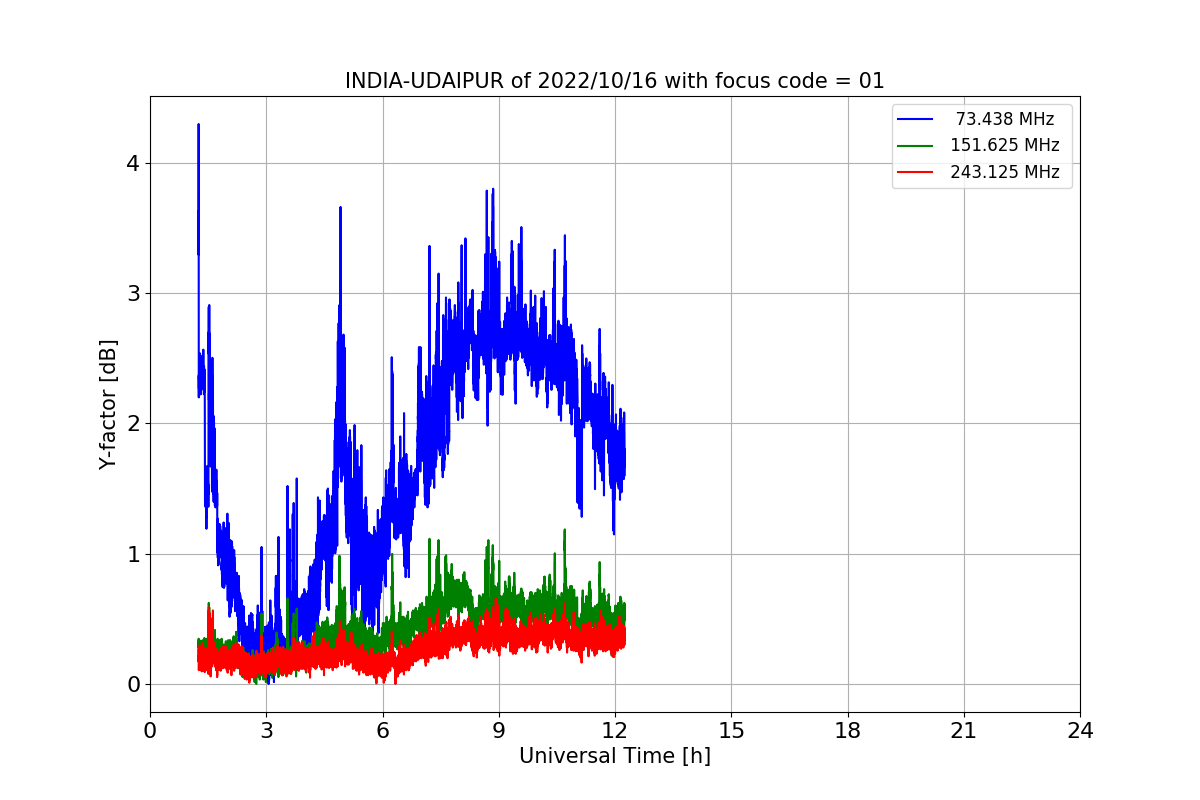This screenshot has width=1200, height=800.
Task: Click y-axis tick label 1
Action: pos(133,554)
